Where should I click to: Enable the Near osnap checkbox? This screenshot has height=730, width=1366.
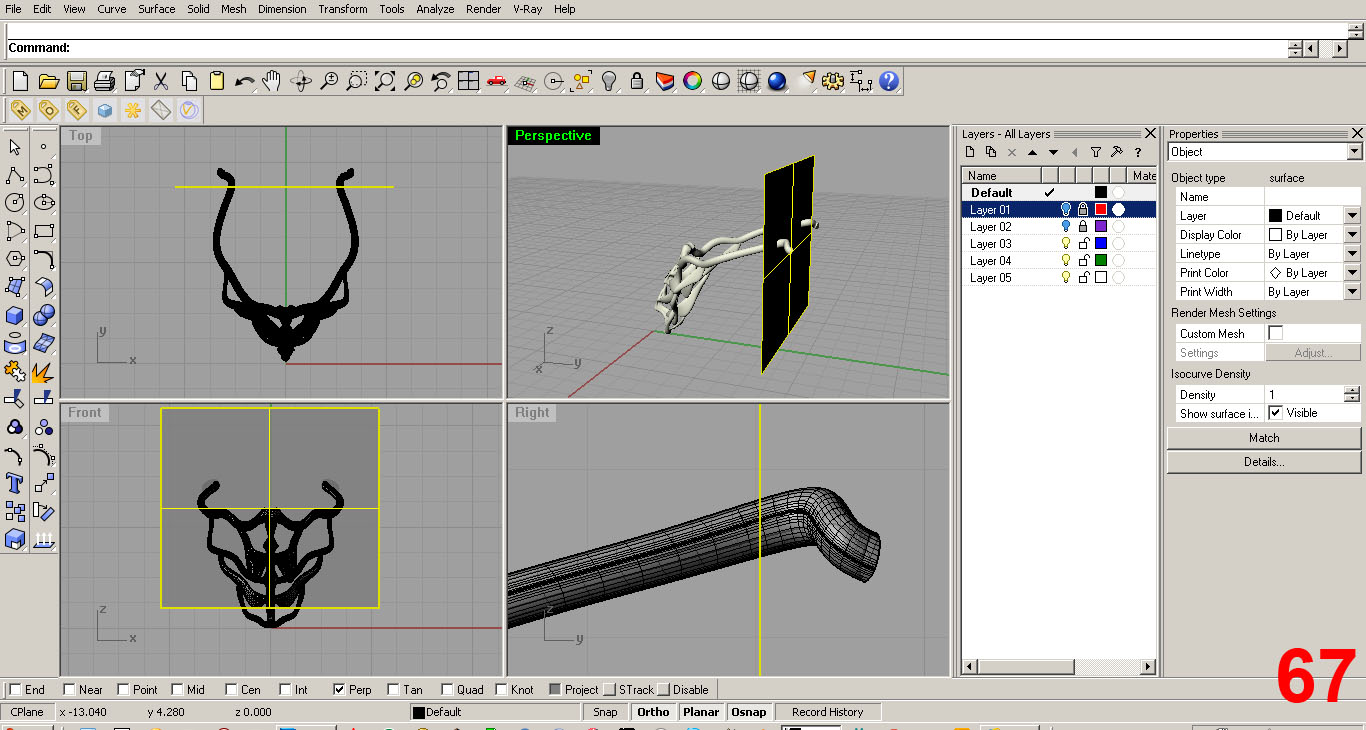(69, 690)
